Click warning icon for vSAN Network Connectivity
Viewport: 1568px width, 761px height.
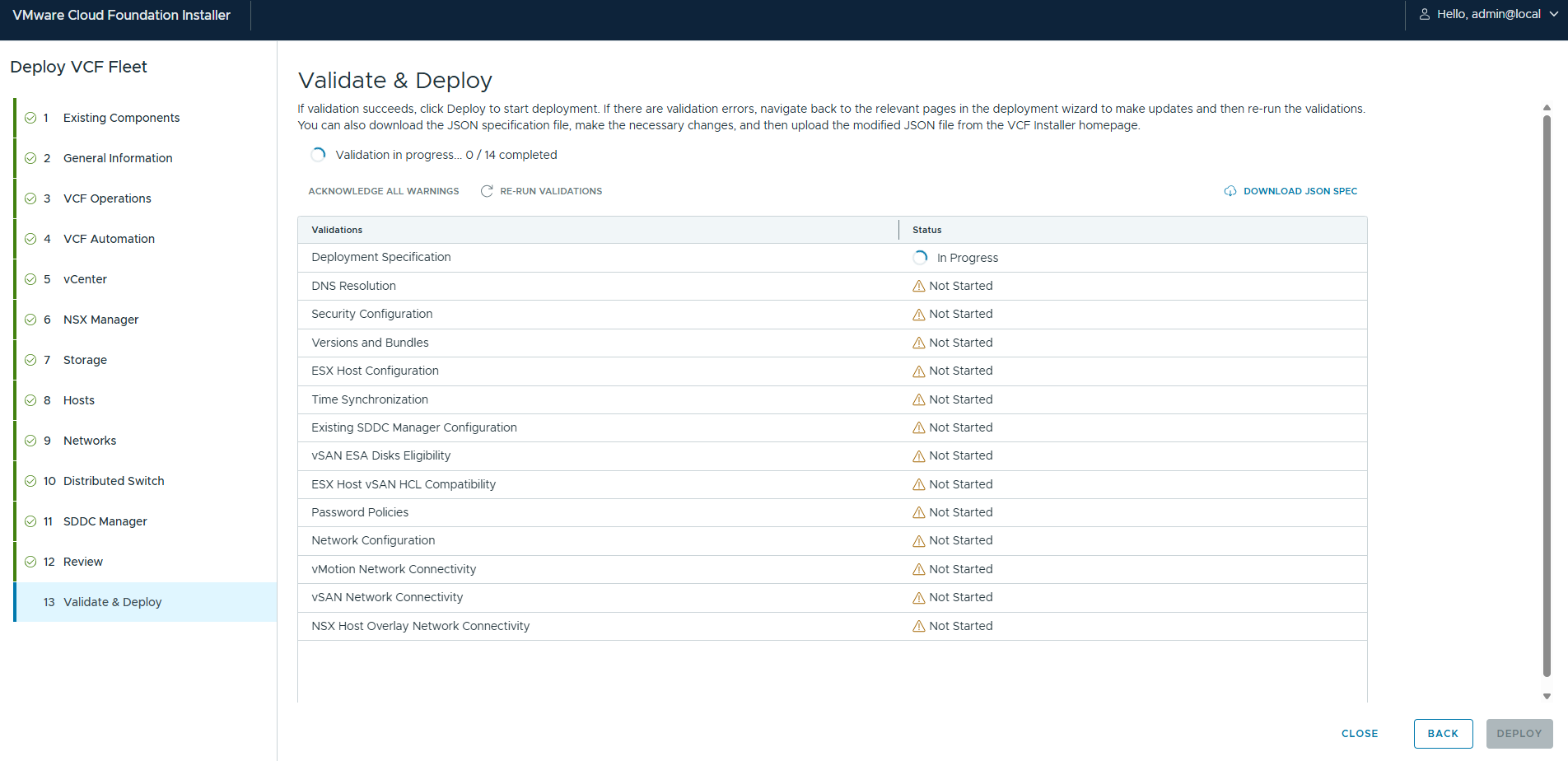tap(918, 598)
